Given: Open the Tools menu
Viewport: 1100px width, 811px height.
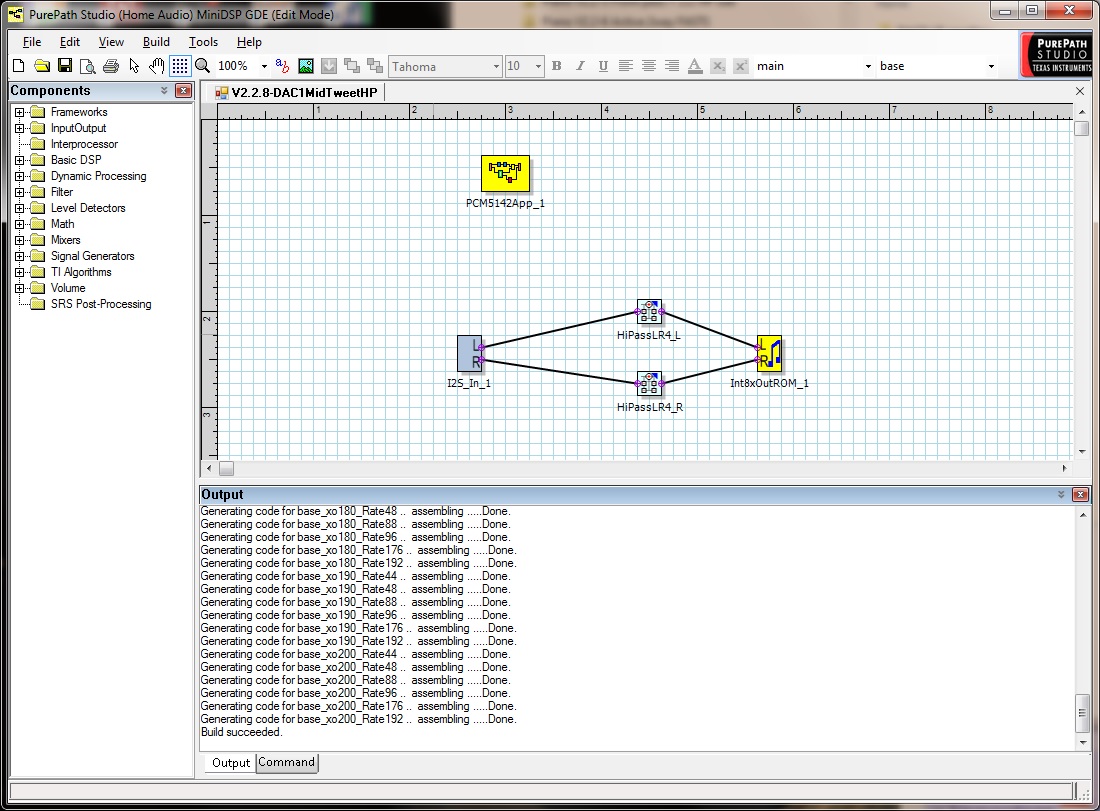Looking at the screenshot, I should (203, 42).
